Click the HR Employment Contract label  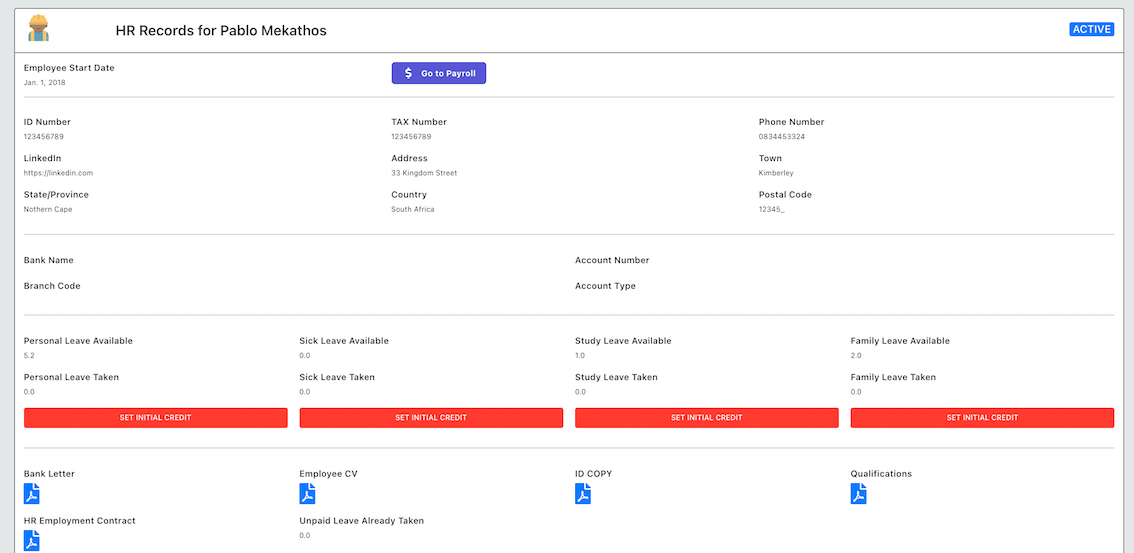click(x=80, y=520)
